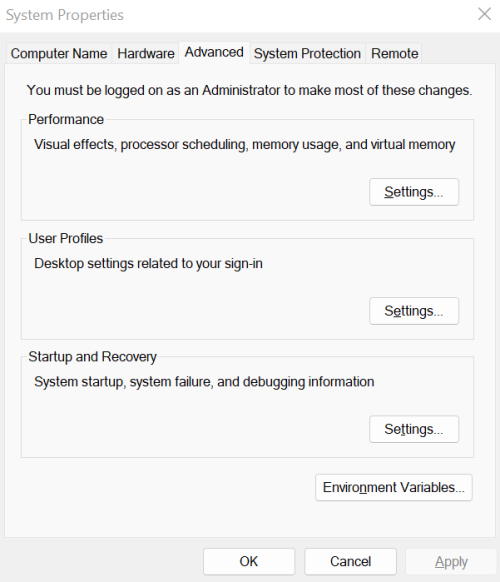Image resolution: width=500 pixels, height=582 pixels.
Task: Click the Apply button
Action: point(451,562)
